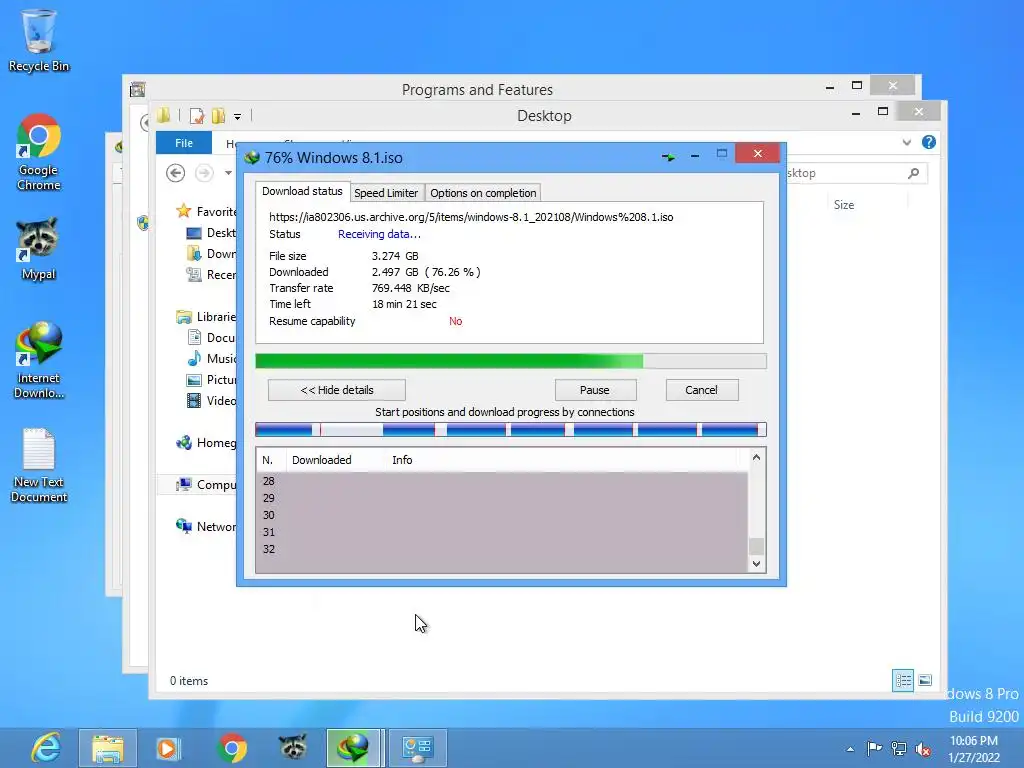Open the Action Center flag icon
This screenshot has width=1024, height=768.
click(874, 748)
